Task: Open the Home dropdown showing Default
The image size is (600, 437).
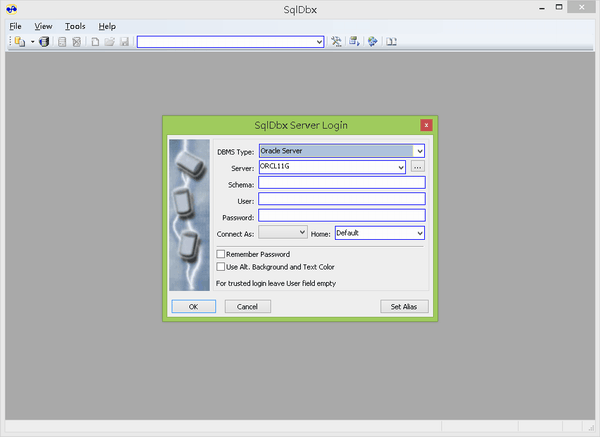Action: coord(419,233)
